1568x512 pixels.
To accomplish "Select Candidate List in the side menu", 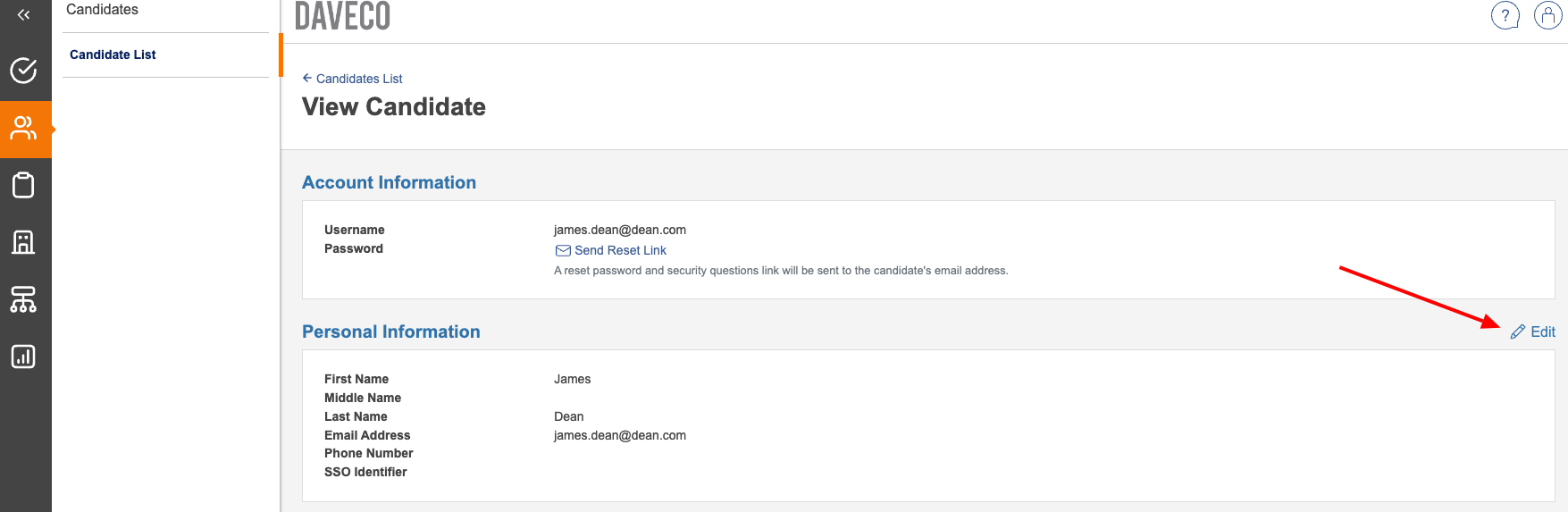I will 113,55.
